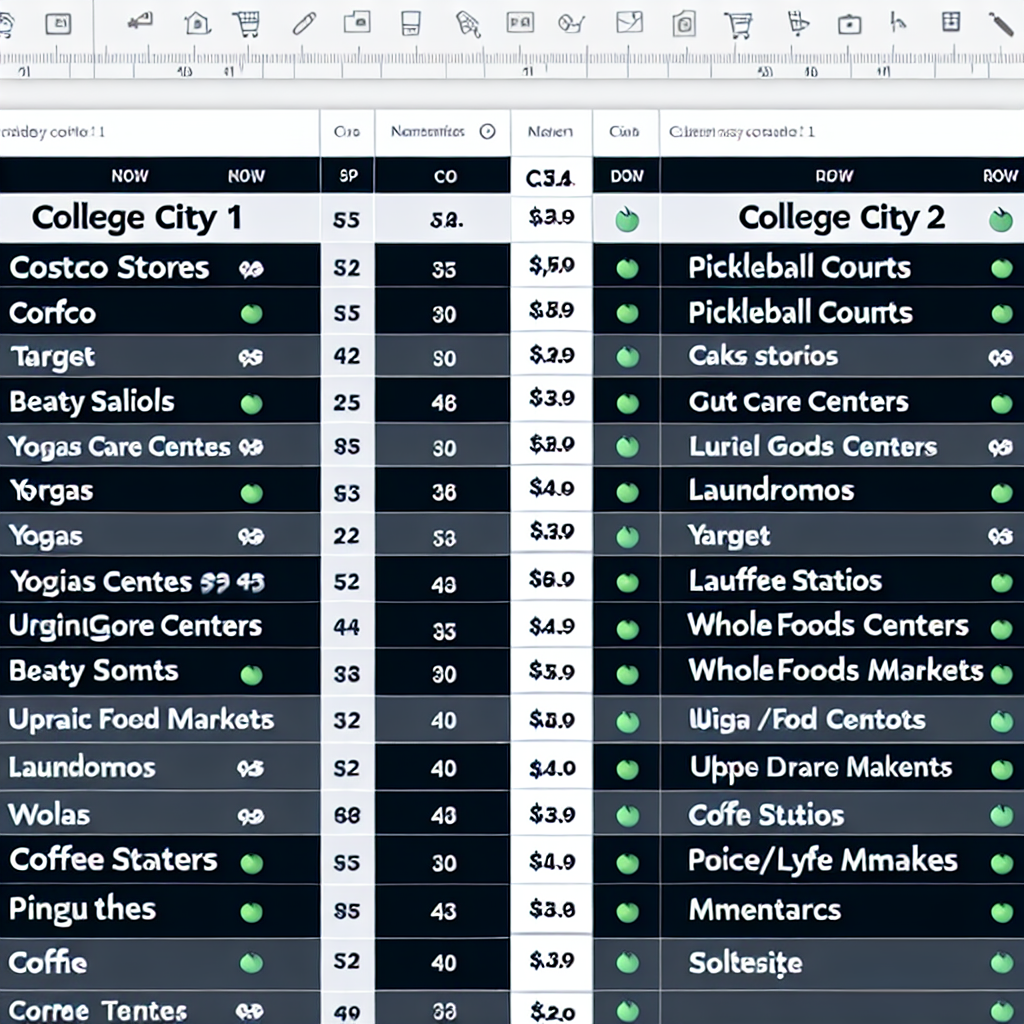Click the link badge beside Wolas

(251, 816)
